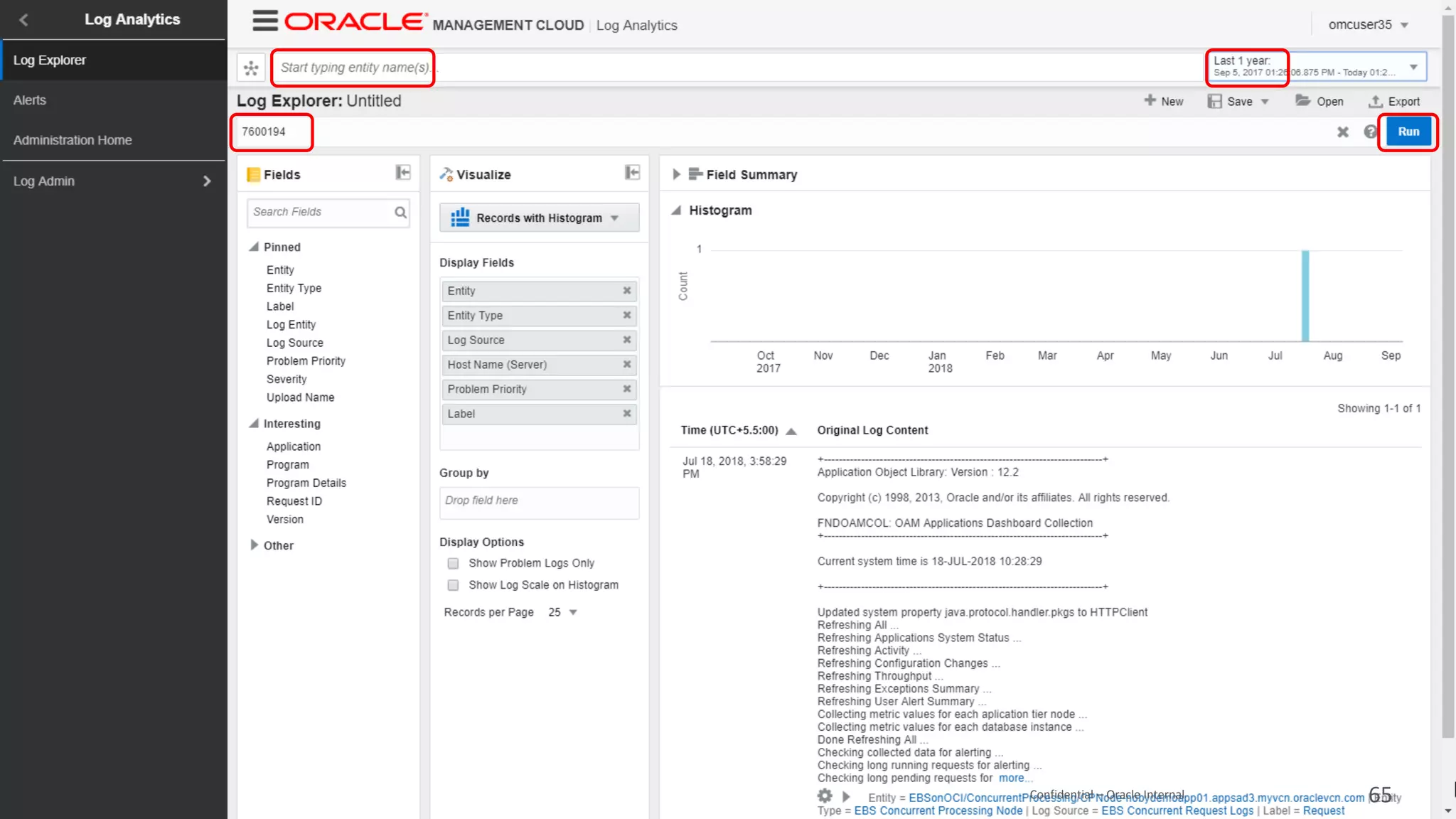Click the query input containing 7600194
1456x819 pixels.
point(782,132)
